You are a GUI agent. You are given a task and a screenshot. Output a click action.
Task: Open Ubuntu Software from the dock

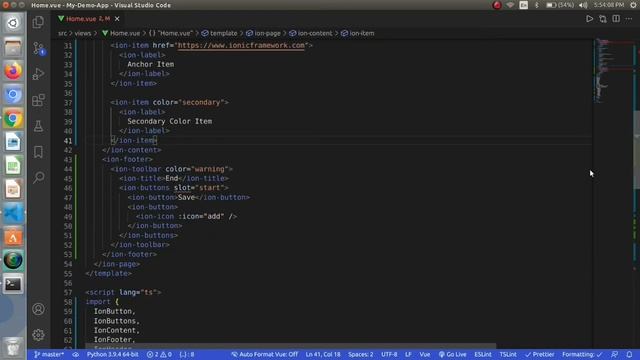[13, 237]
